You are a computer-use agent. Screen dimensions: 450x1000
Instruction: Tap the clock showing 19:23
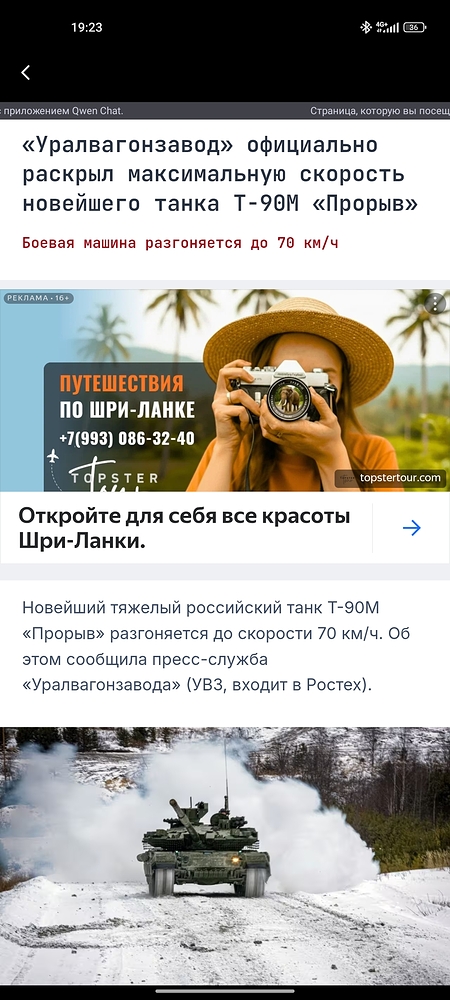pos(87,27)
